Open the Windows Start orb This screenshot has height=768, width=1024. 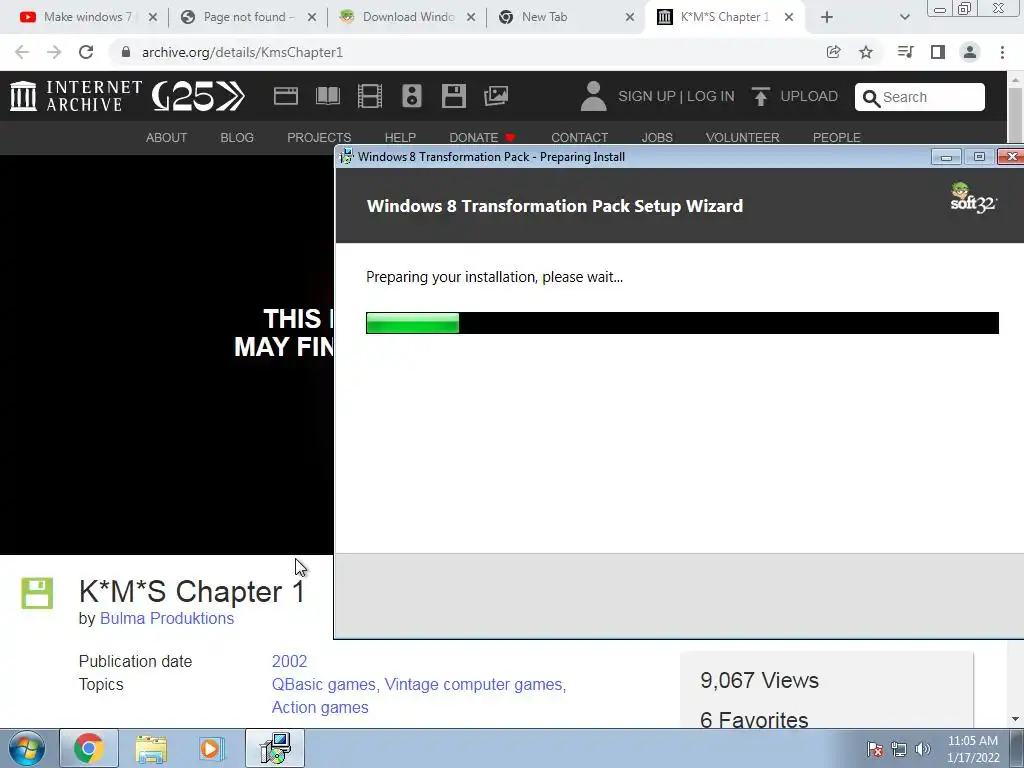[27, 748]
